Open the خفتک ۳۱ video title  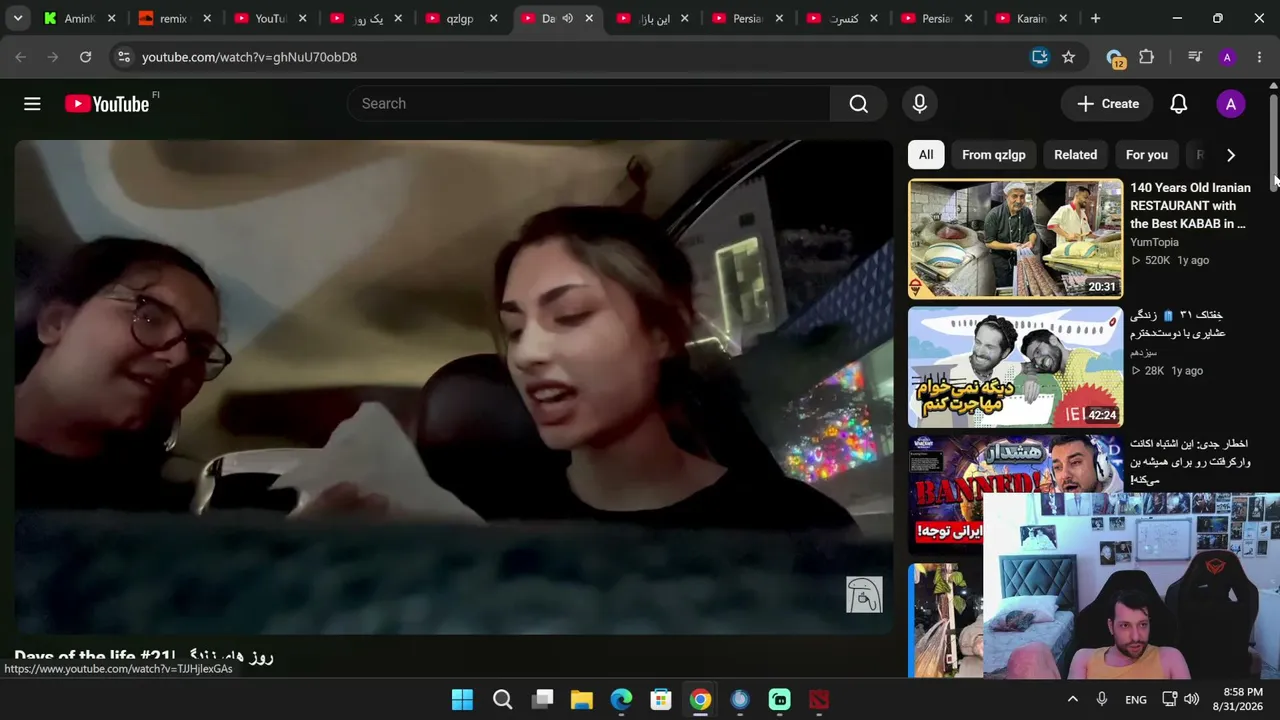tap(1178, 324)
